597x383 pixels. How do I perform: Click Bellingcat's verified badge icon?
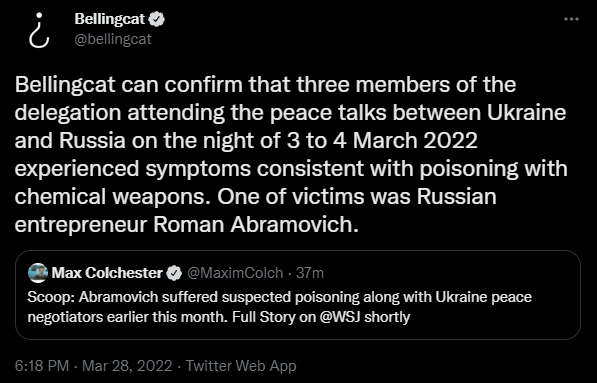click(156, 19)
